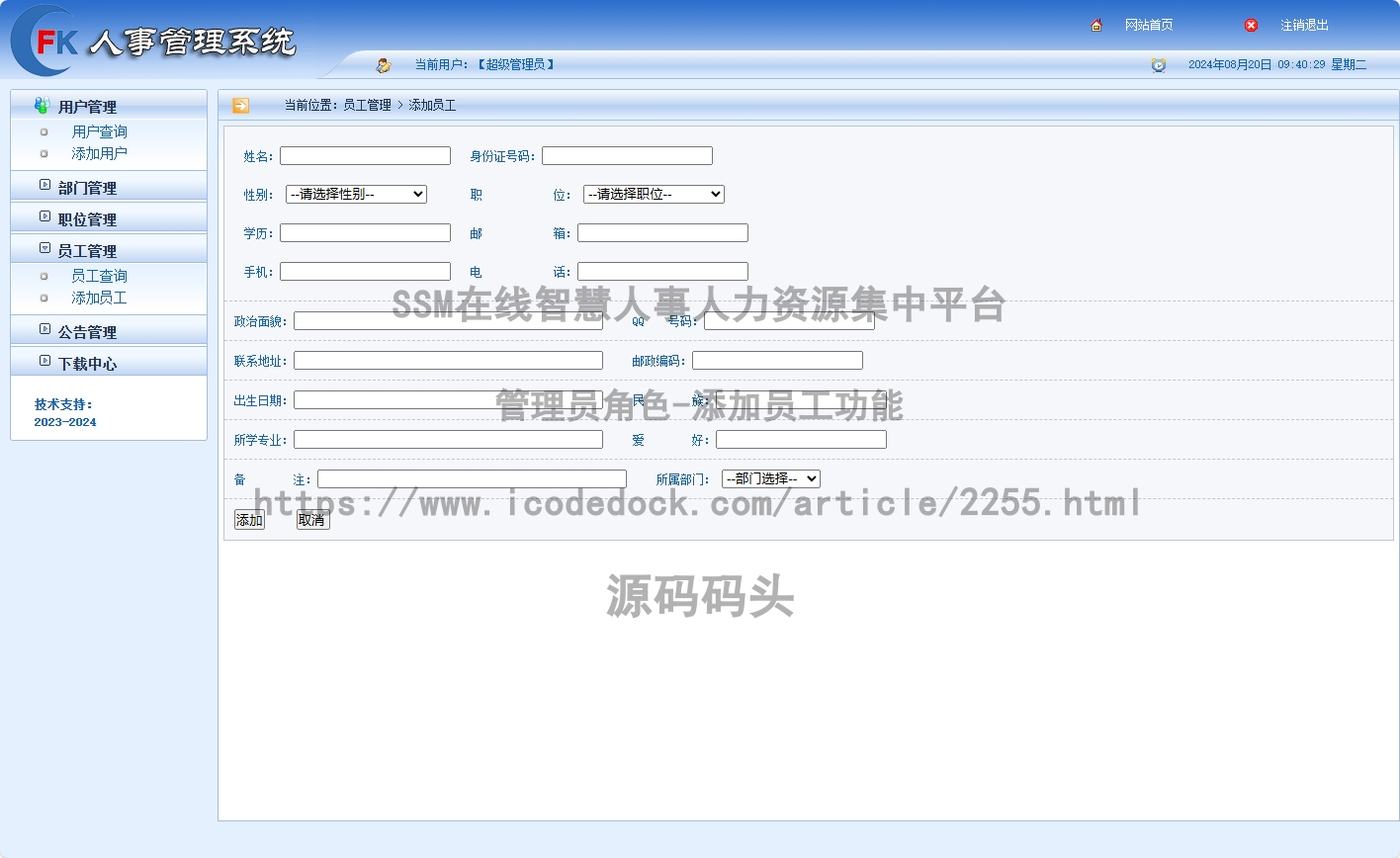Focus the 手机 input field
Viewport: 1400px width, 858px height.
click(x=365, y=271)
